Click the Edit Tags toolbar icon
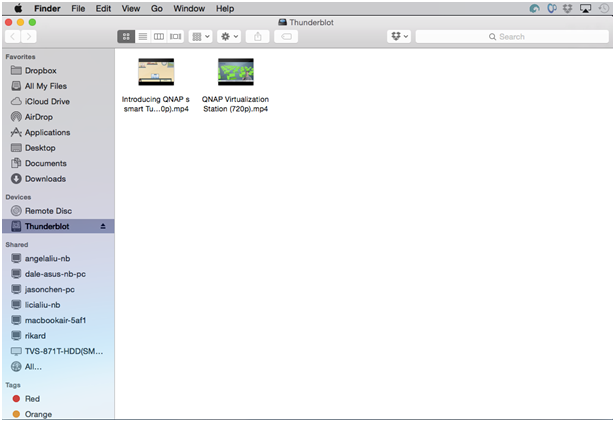The image size is (615, 423). click(285, 36)
